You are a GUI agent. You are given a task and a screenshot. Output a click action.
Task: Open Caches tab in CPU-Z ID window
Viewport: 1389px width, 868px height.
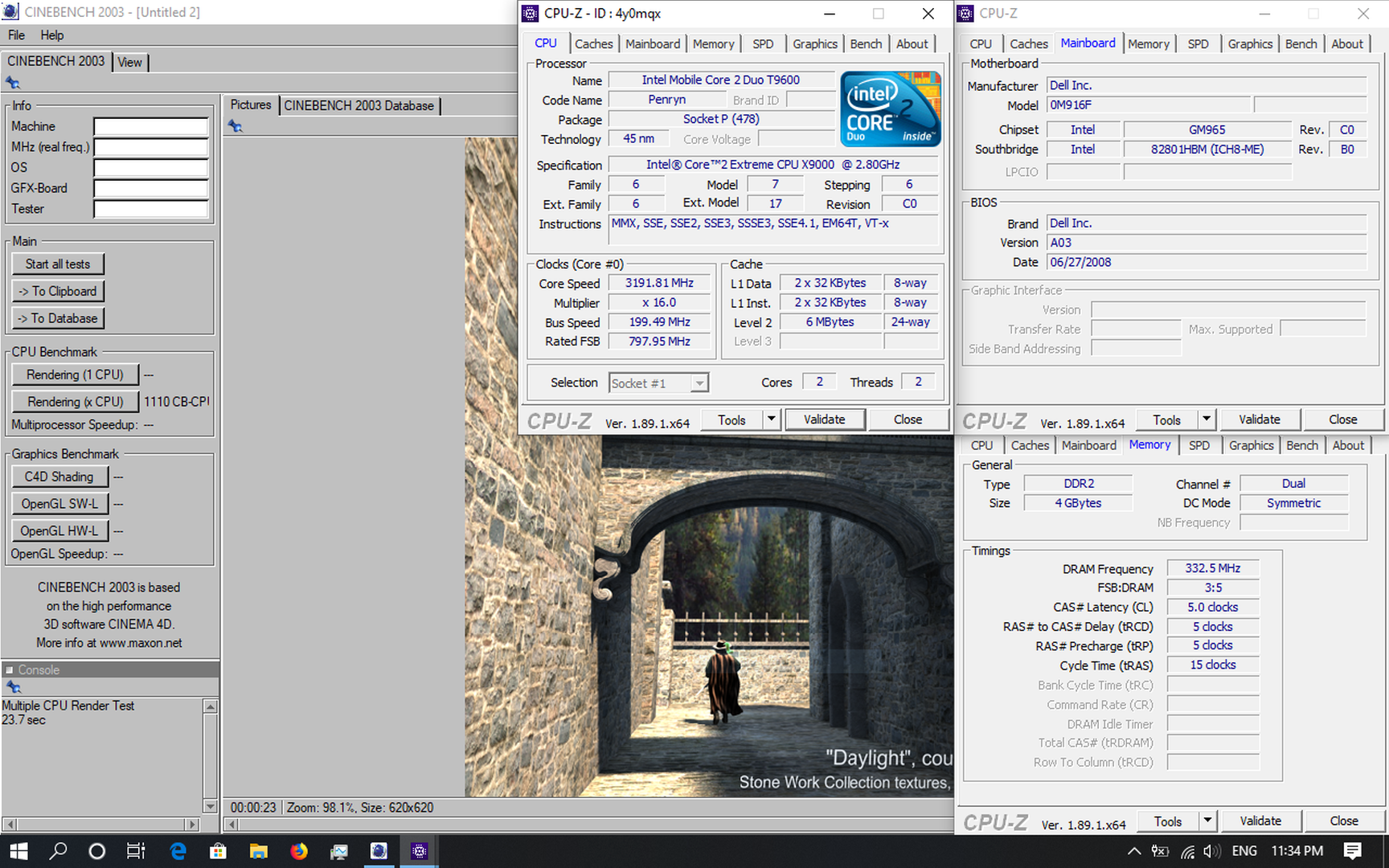pos(593,44)
